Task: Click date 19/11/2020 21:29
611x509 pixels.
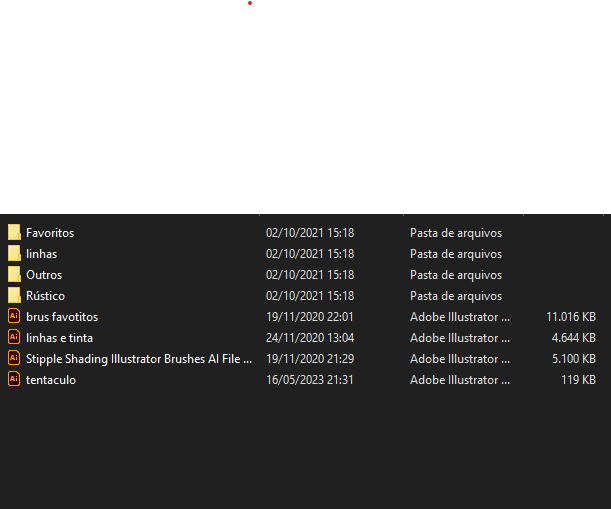Action: point(310,359)
